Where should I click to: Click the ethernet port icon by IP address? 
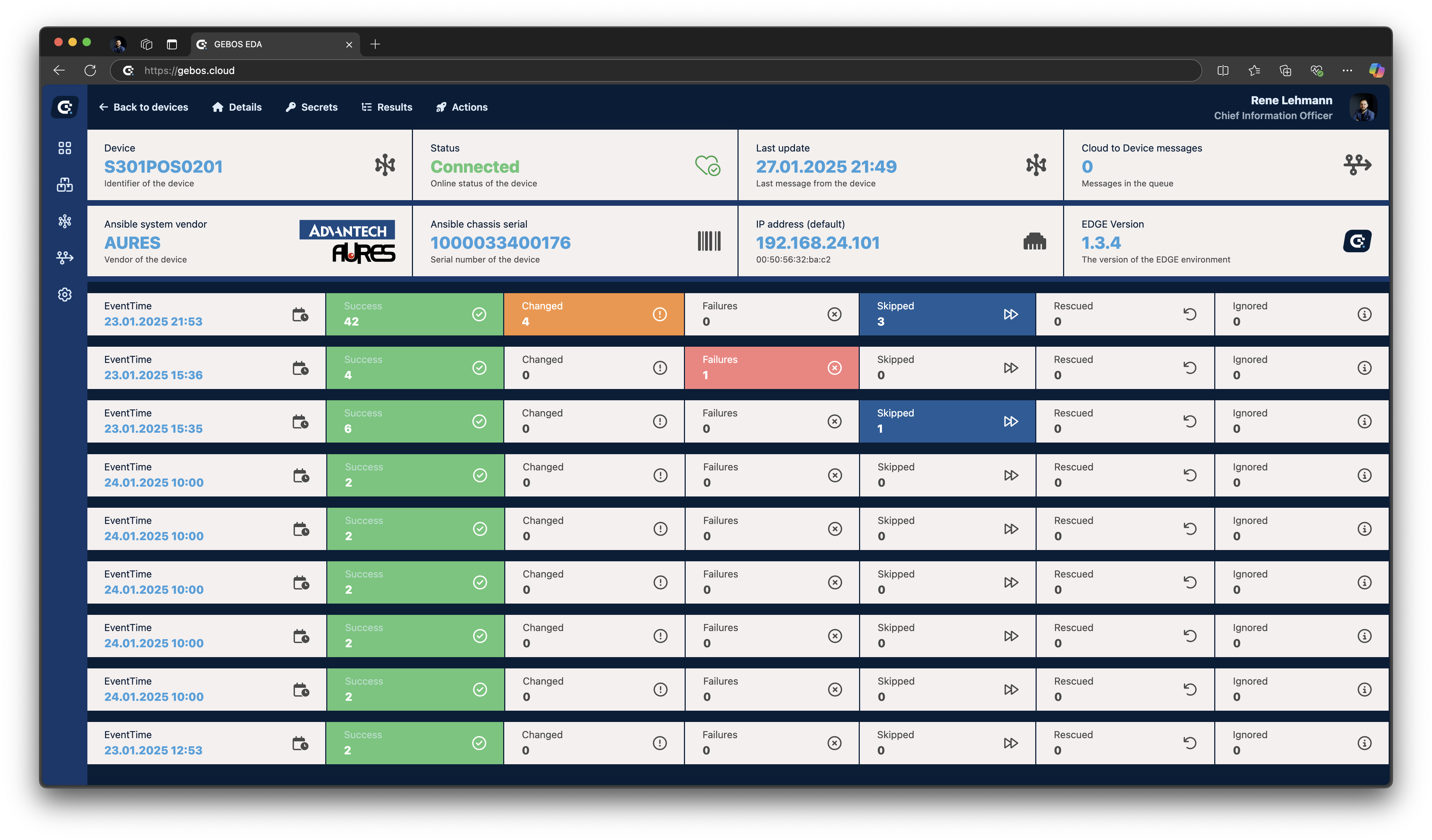(x=1034, y=242)
